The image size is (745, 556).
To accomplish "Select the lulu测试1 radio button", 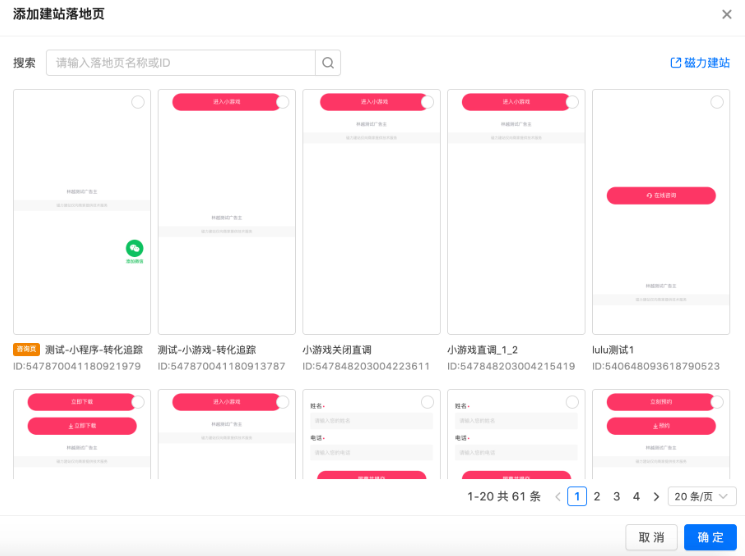I will pos(717,102).
